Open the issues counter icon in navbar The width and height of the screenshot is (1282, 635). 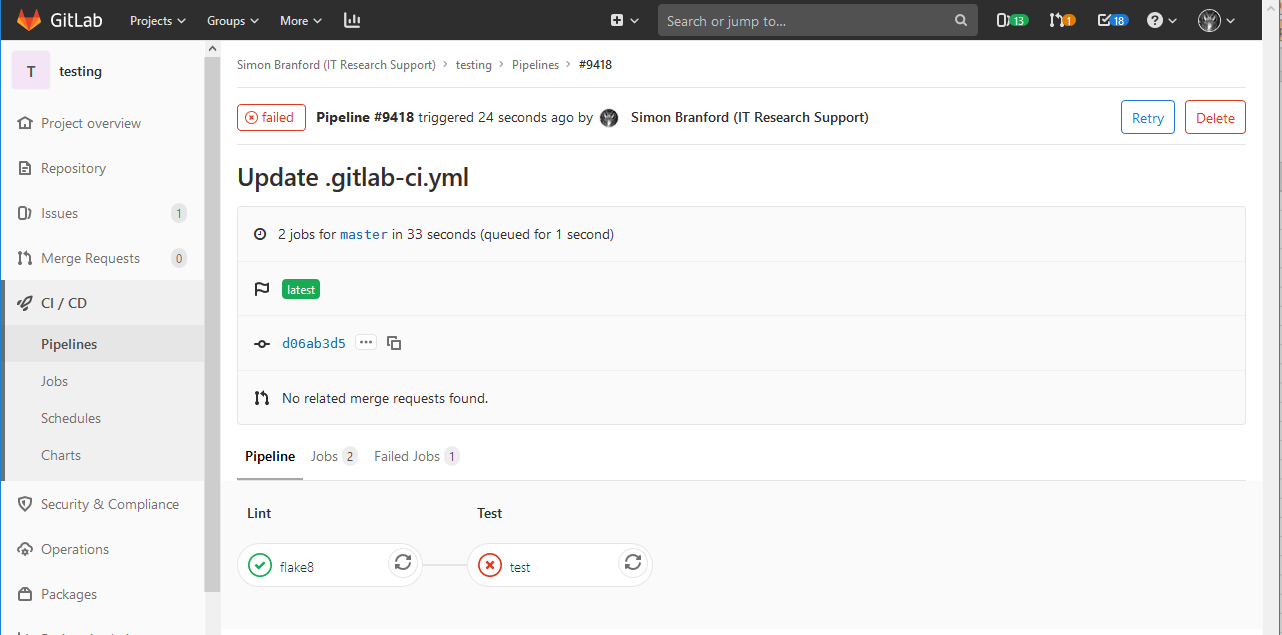pyautogui.click(x=1011, y=20)
